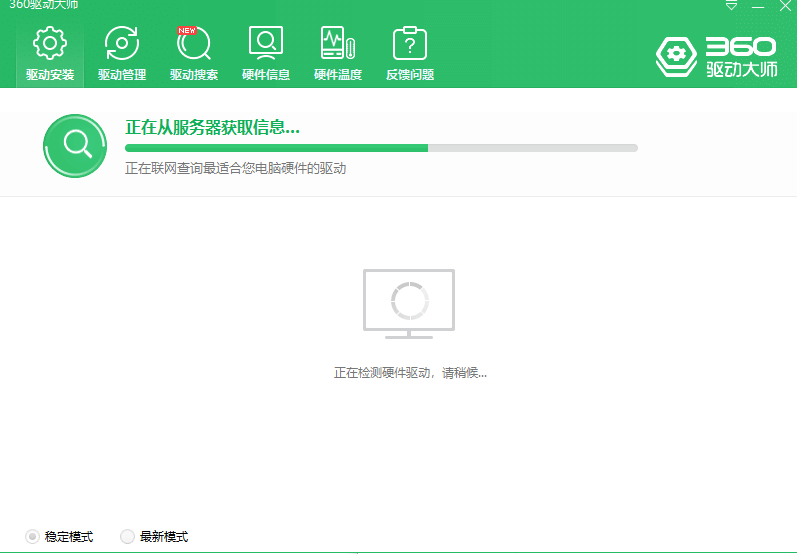Open the 驱动安装 gear icon tab

click(x=50, y=54)
